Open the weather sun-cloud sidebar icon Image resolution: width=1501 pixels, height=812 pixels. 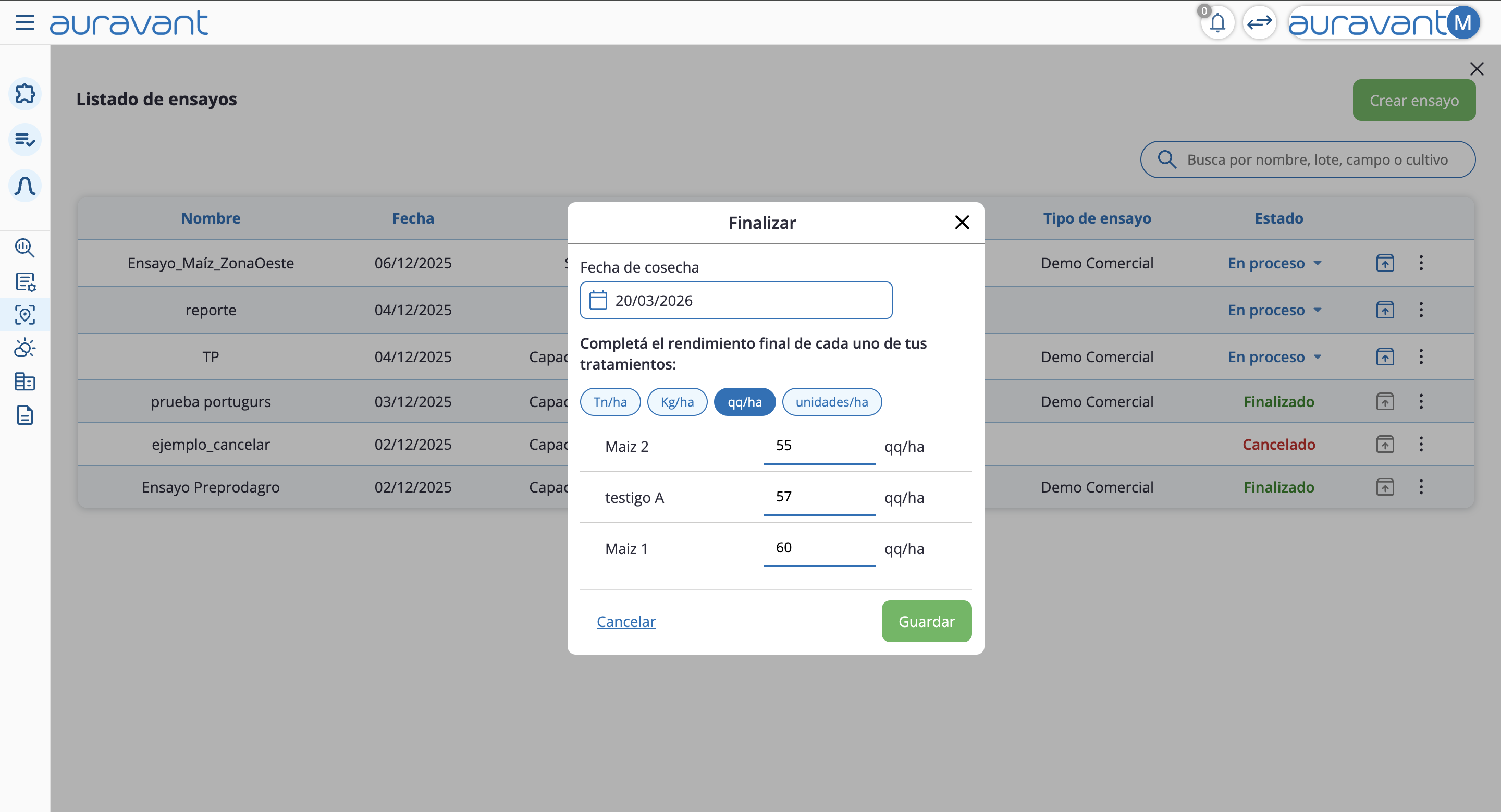click(x=25, y=348)
